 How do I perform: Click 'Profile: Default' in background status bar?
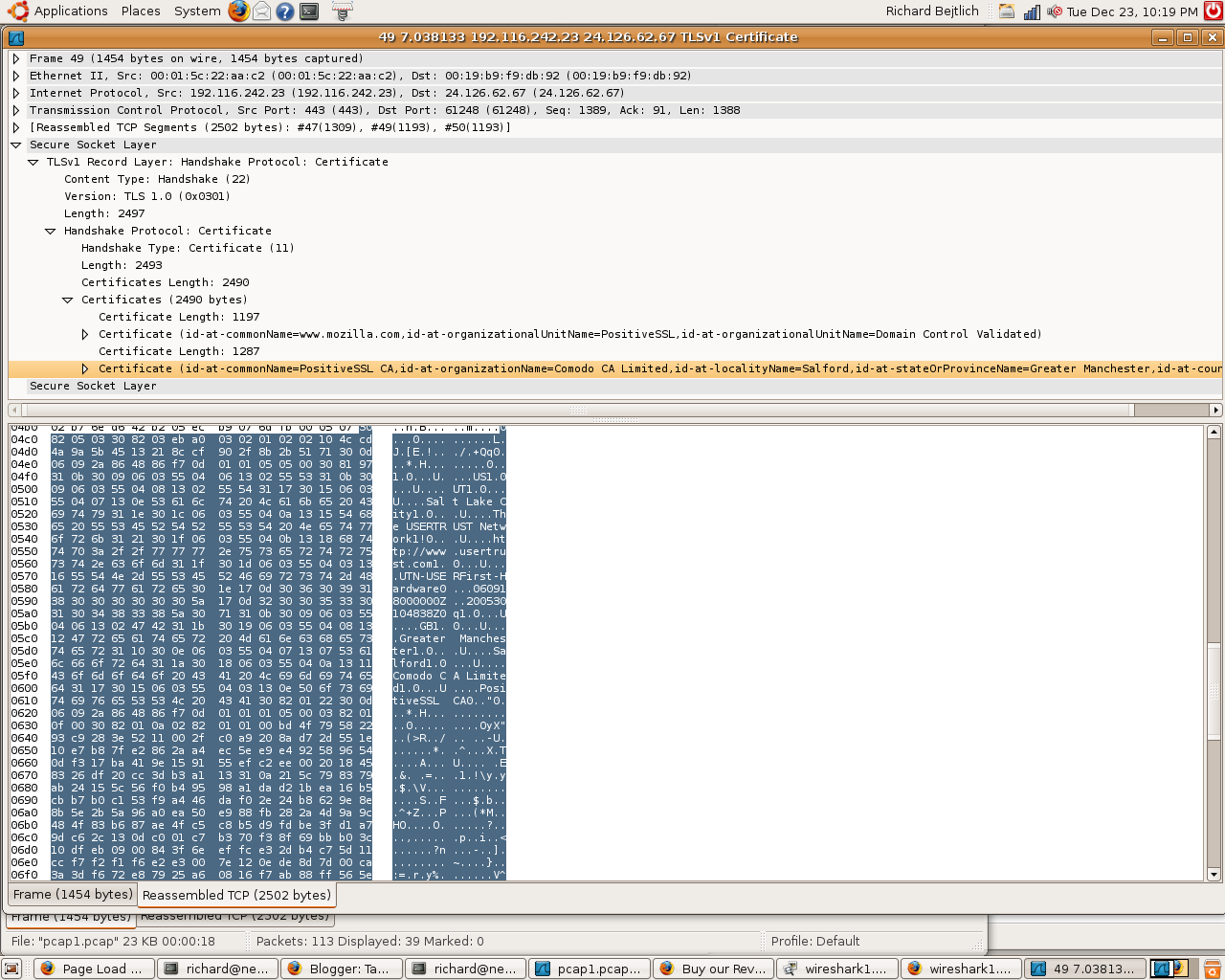click(x=815, y=941)
